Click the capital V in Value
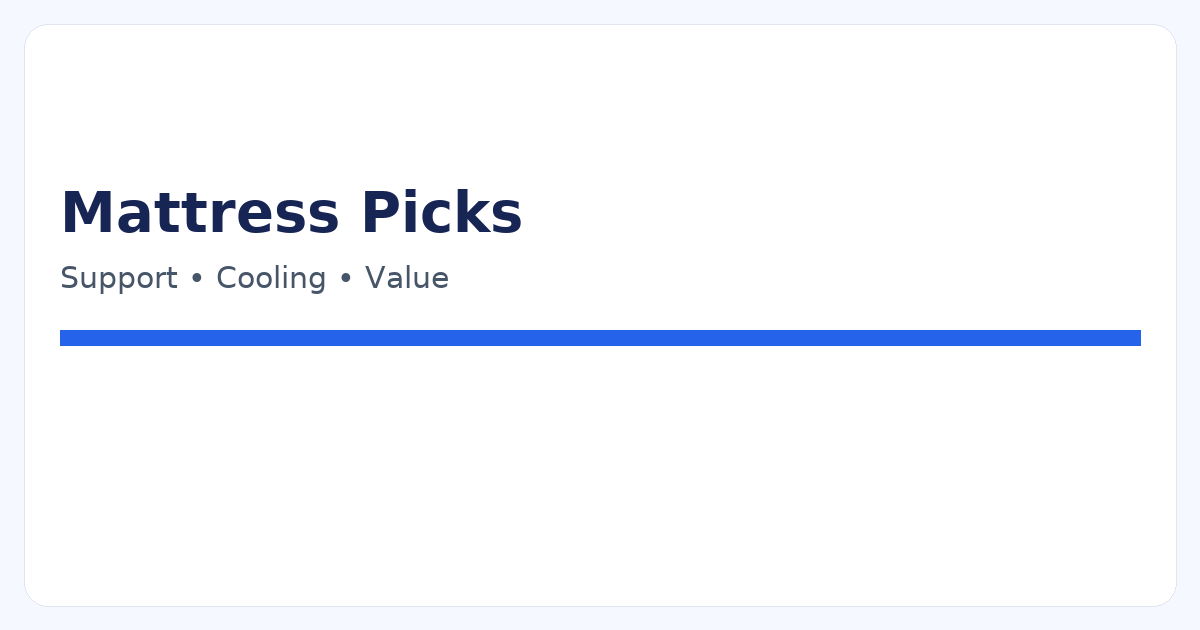 click(375, 278)
